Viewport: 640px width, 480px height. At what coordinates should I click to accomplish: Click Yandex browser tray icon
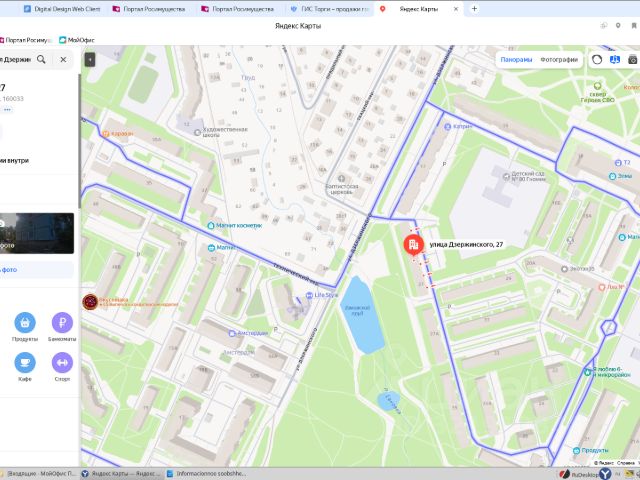(x=605, y=474)
